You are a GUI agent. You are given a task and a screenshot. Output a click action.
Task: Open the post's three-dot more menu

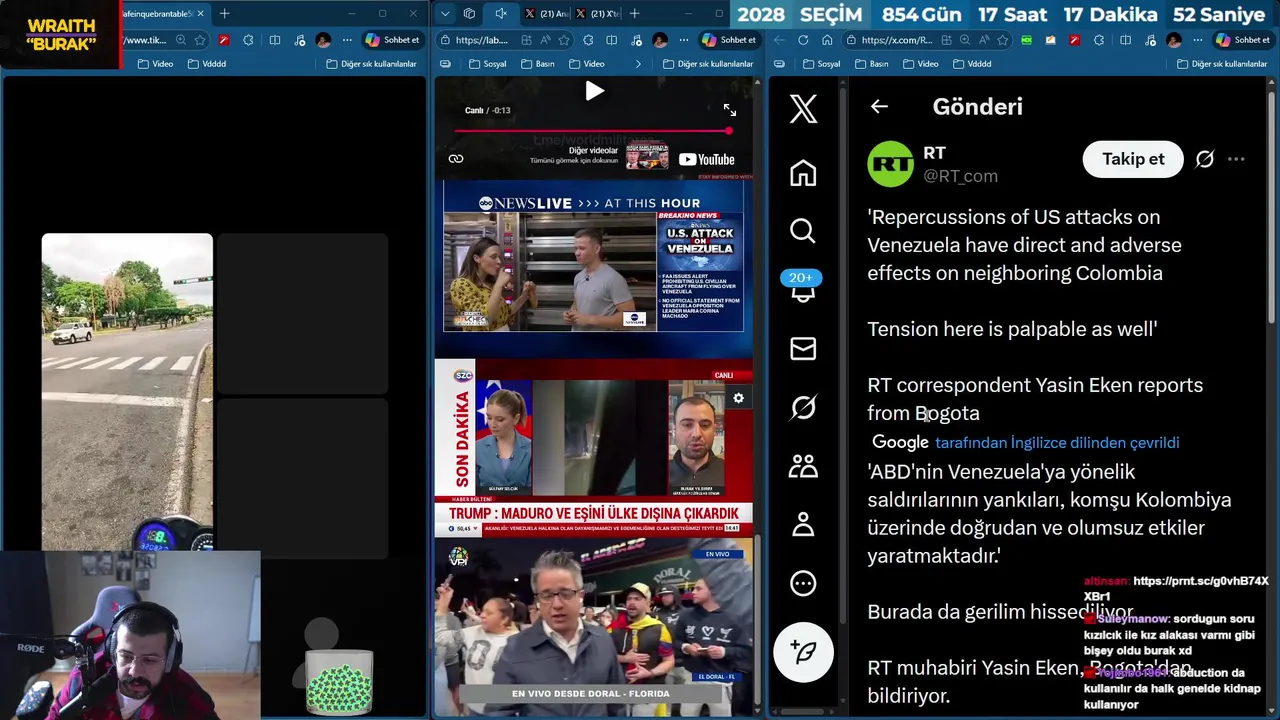pyautogui.click(x=1236, y=159)
